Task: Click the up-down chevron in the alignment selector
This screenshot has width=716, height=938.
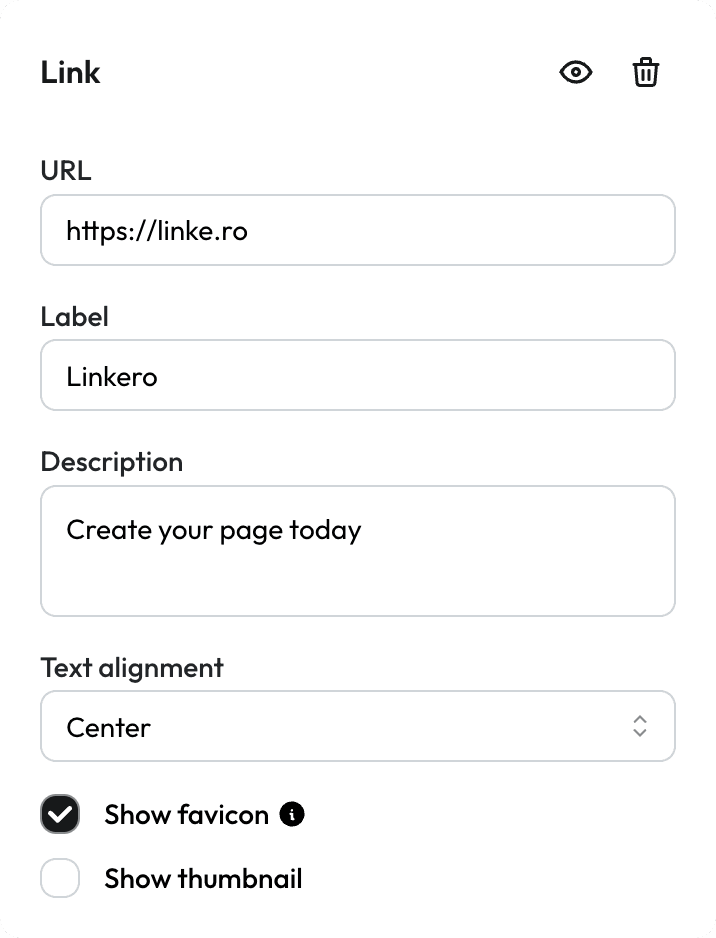Action: click(640, 727)
